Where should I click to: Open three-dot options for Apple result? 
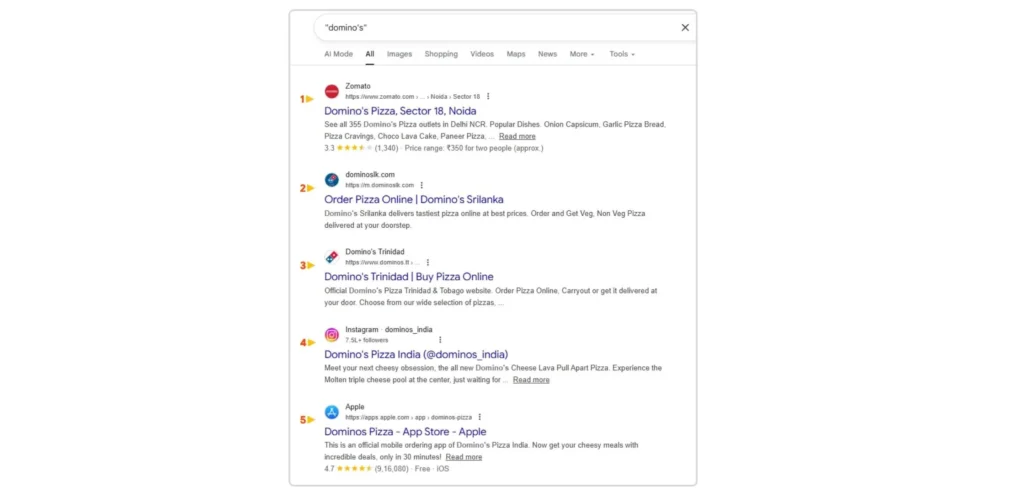tap(479, 417)
